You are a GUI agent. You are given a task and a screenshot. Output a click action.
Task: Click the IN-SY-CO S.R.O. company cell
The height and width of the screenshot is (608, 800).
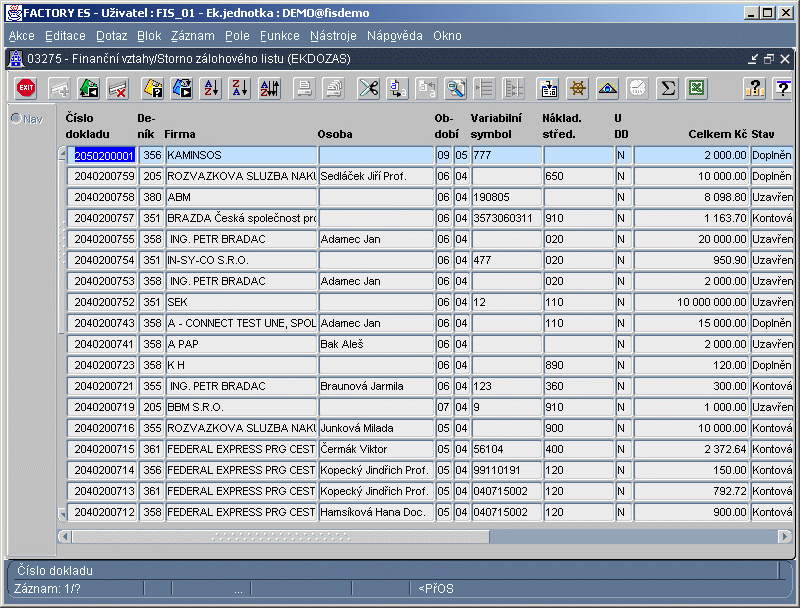[x=241, y=260]
